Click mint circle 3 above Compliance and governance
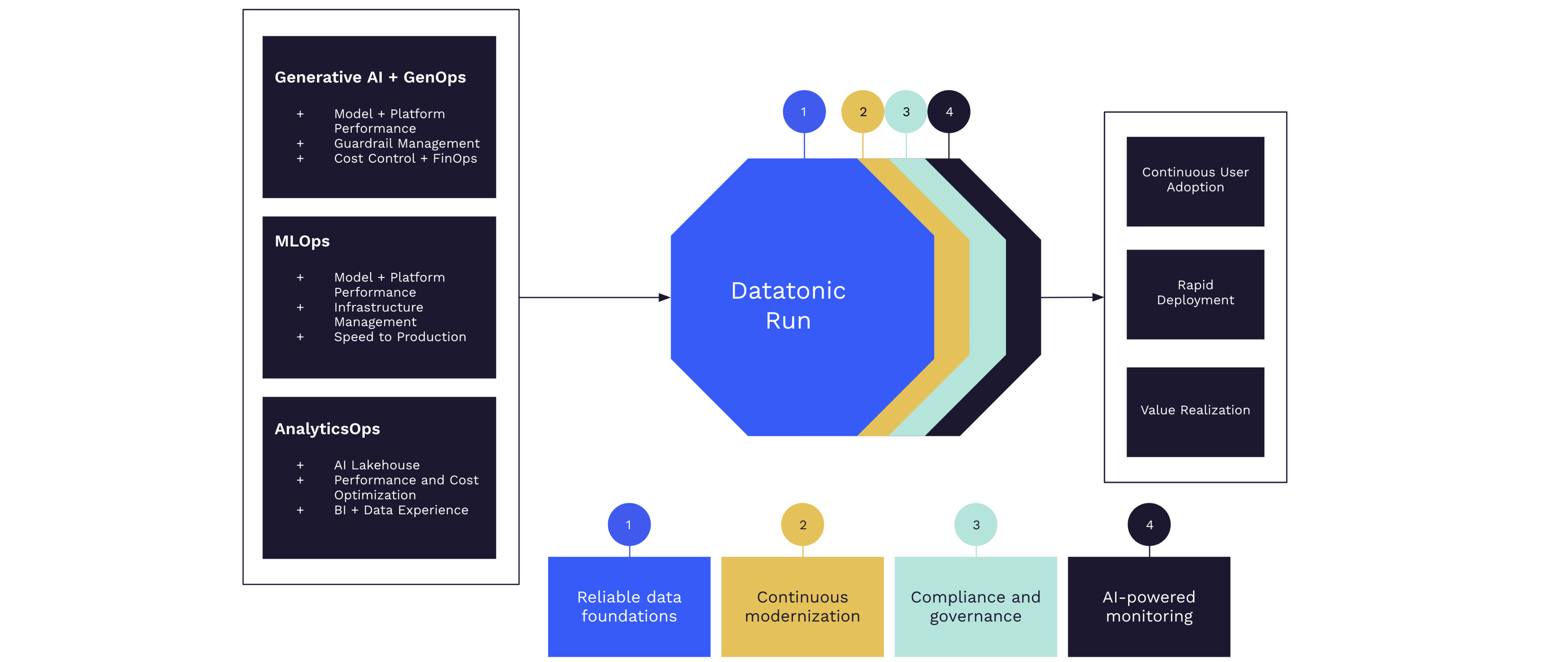 (976, 524)
